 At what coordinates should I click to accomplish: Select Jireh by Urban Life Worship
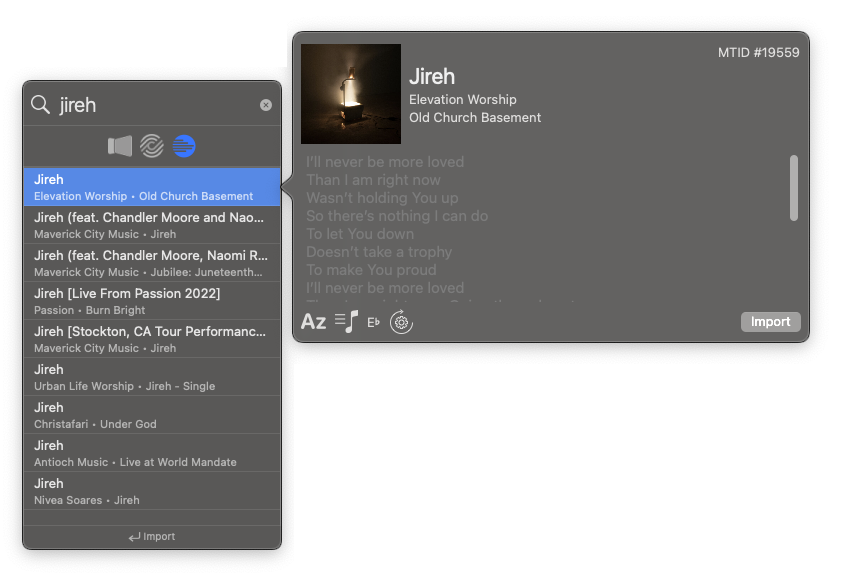tap(152, 377)
